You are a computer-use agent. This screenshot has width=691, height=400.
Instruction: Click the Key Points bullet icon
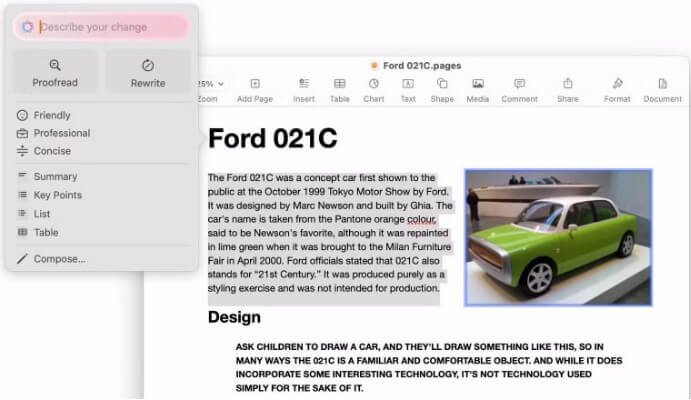(x=22, y=194)
